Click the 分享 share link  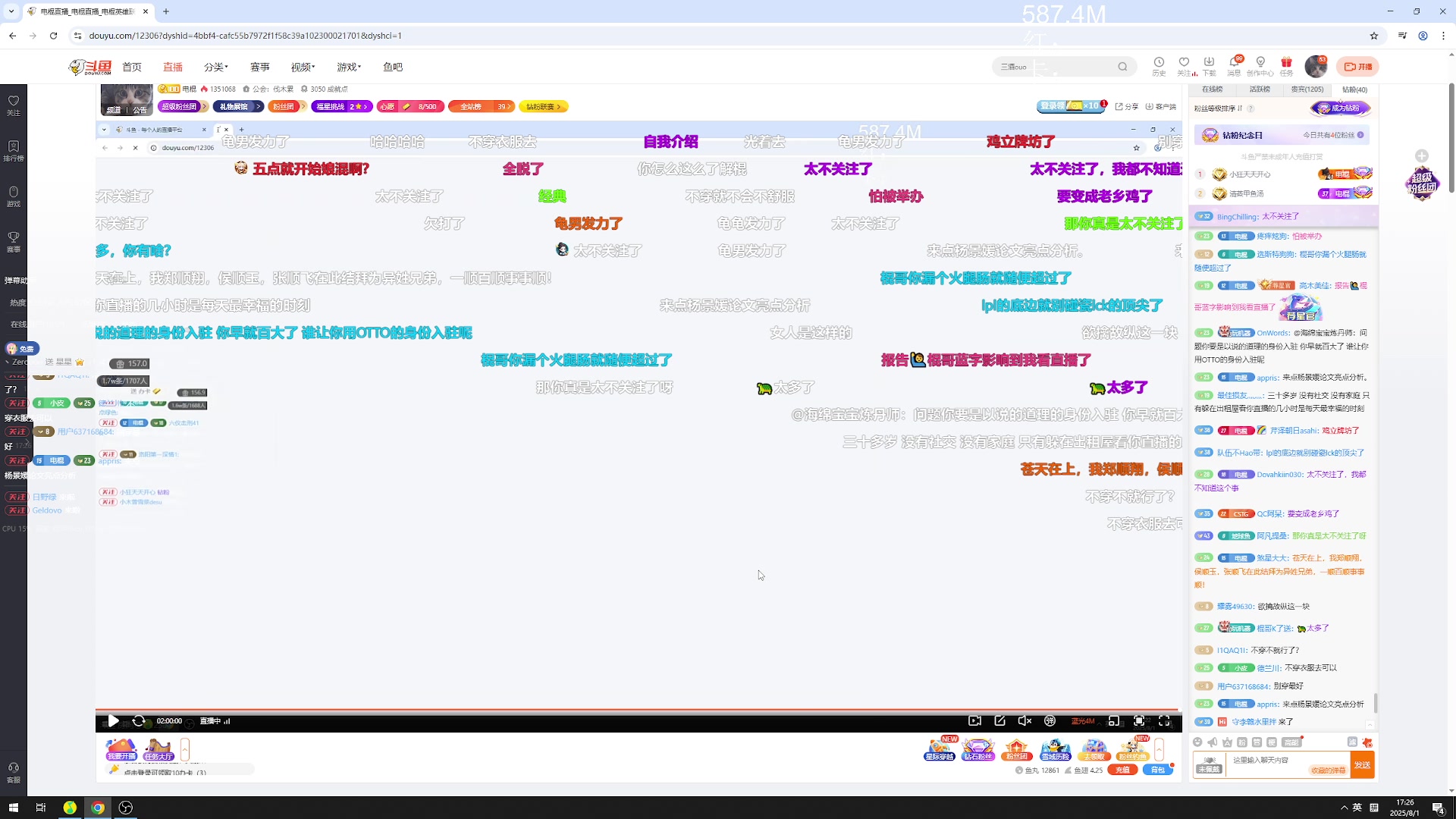pos(1127,107)
